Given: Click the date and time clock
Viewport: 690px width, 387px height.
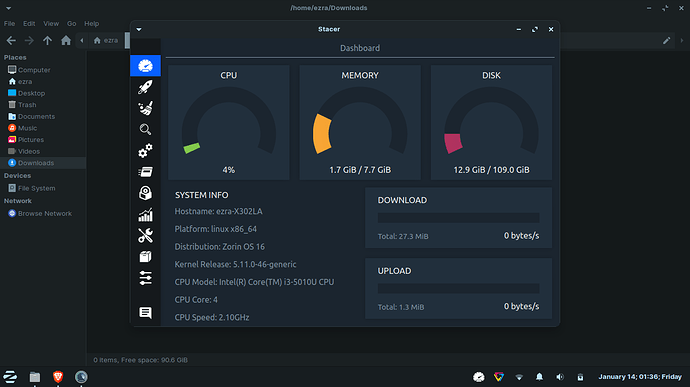Looking at the screenshot, I should point(640,377).
